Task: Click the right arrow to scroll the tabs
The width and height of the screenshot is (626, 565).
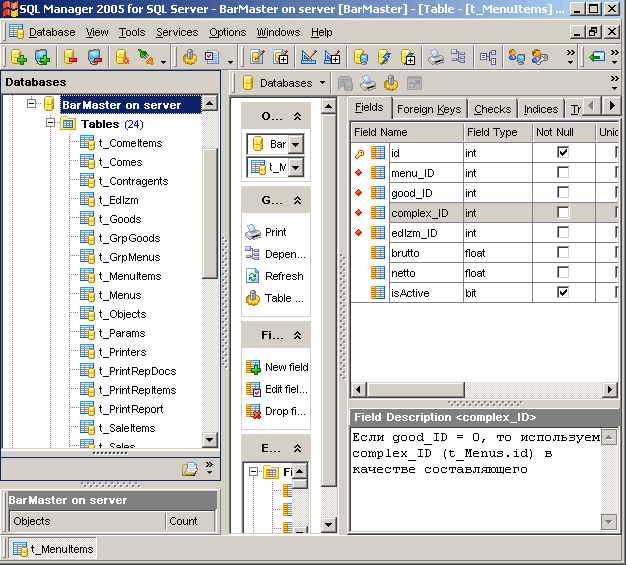Action: click(612, 106)
